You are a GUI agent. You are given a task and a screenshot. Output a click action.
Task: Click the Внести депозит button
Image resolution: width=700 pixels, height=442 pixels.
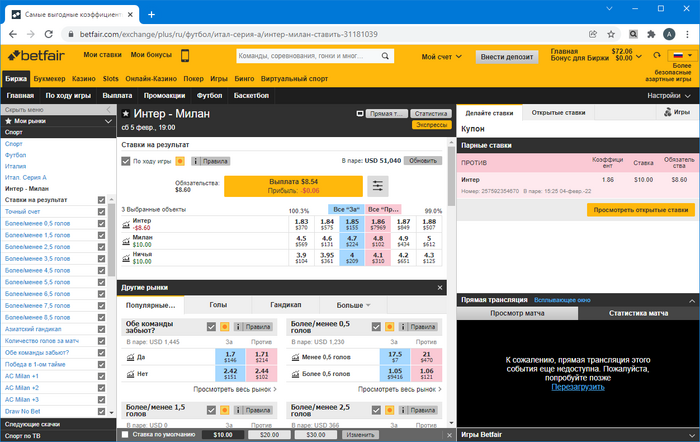pos(507,57)
